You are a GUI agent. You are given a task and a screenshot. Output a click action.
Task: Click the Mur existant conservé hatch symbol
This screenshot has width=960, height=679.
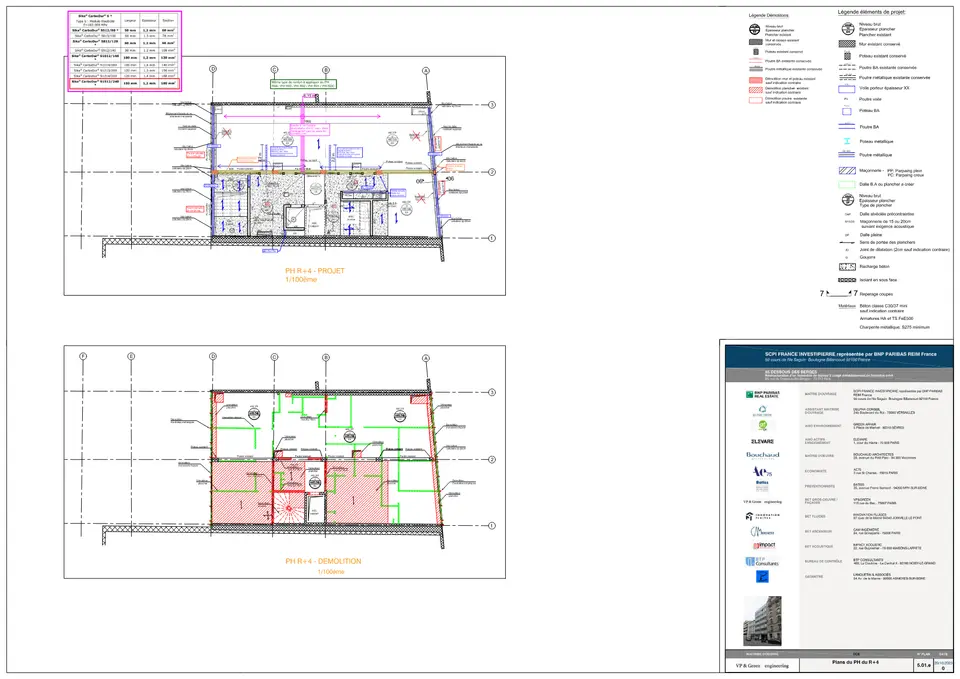847,44
